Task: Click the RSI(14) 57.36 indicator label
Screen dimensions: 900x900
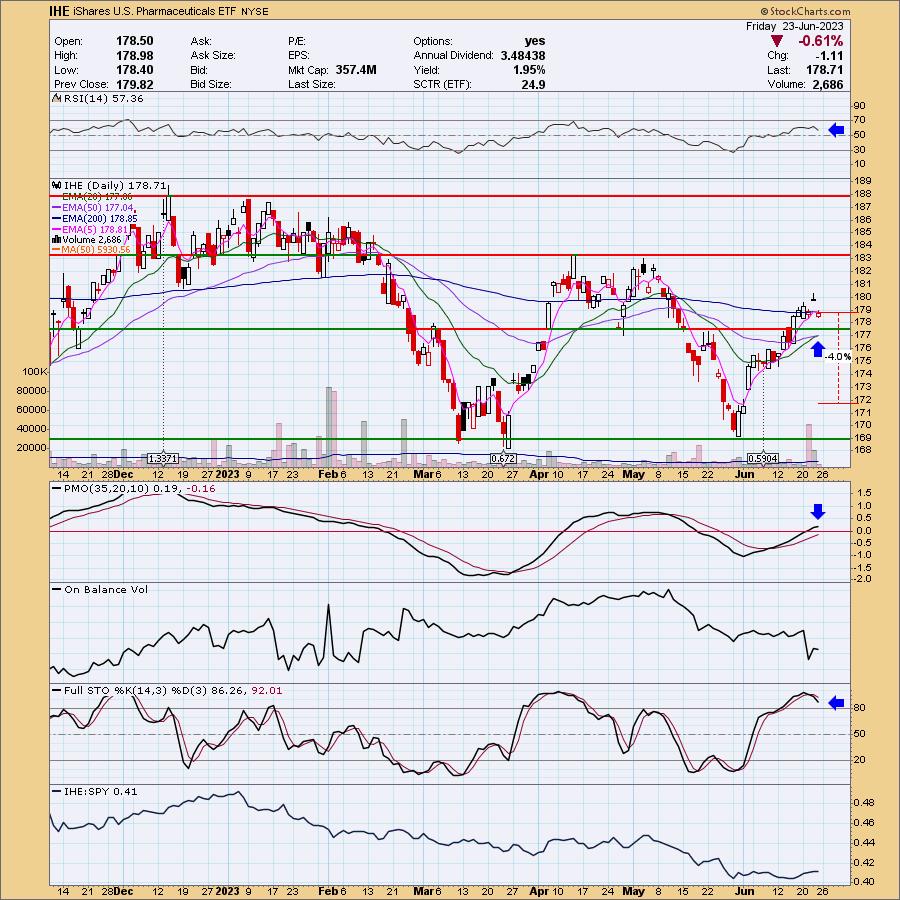Action: coord(104,99)
